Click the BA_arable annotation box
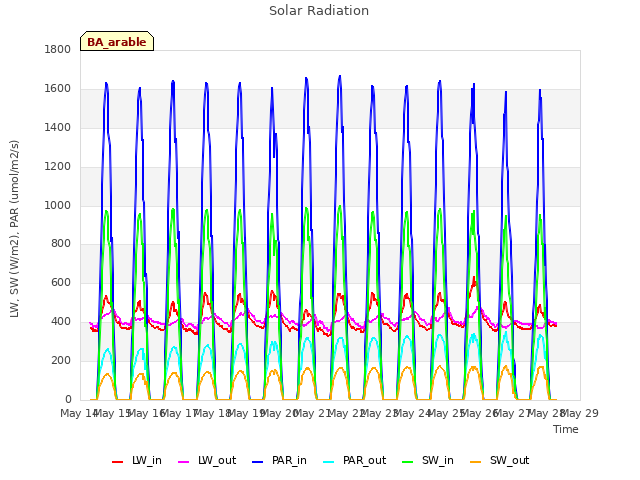This screenshot has height=480, width=640. [117, 41]
